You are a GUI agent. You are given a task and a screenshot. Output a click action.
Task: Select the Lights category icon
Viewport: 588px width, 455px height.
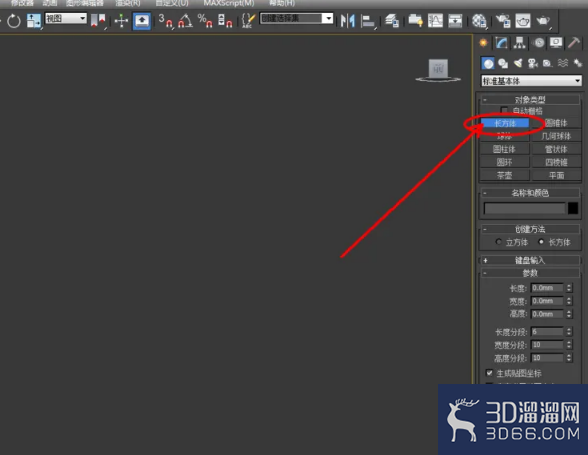[518, 63]
